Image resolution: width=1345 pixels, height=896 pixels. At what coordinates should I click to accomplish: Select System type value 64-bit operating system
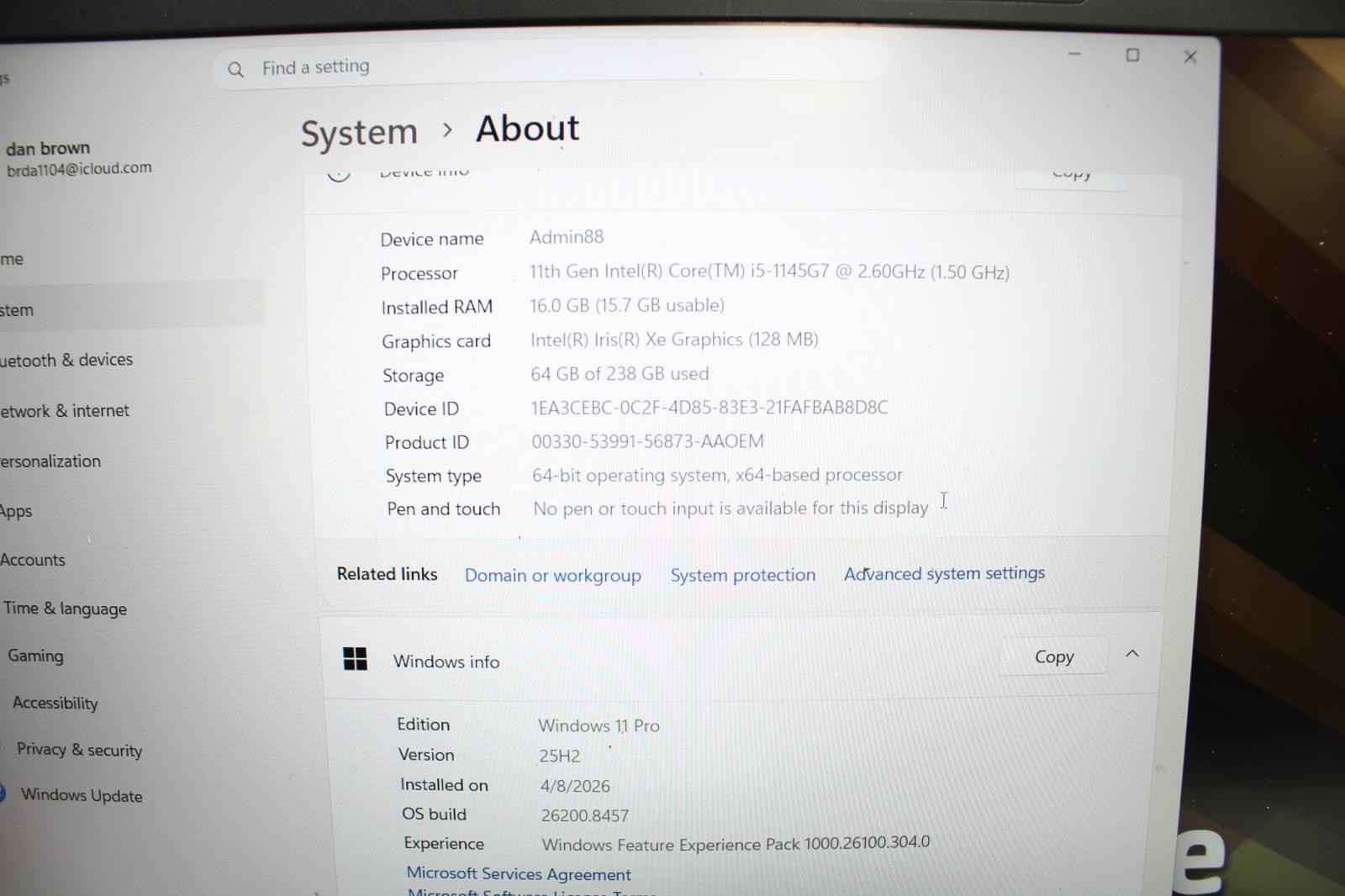click(x=717, y=475)
